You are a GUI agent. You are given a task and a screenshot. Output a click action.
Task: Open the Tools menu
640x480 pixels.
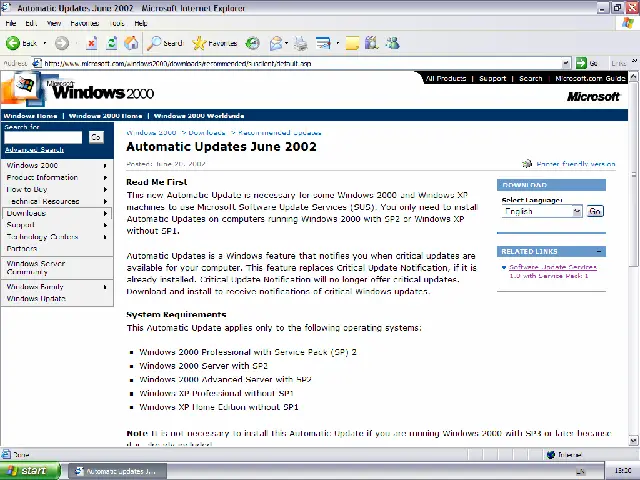pyautogui.click(x=118, y=23)
